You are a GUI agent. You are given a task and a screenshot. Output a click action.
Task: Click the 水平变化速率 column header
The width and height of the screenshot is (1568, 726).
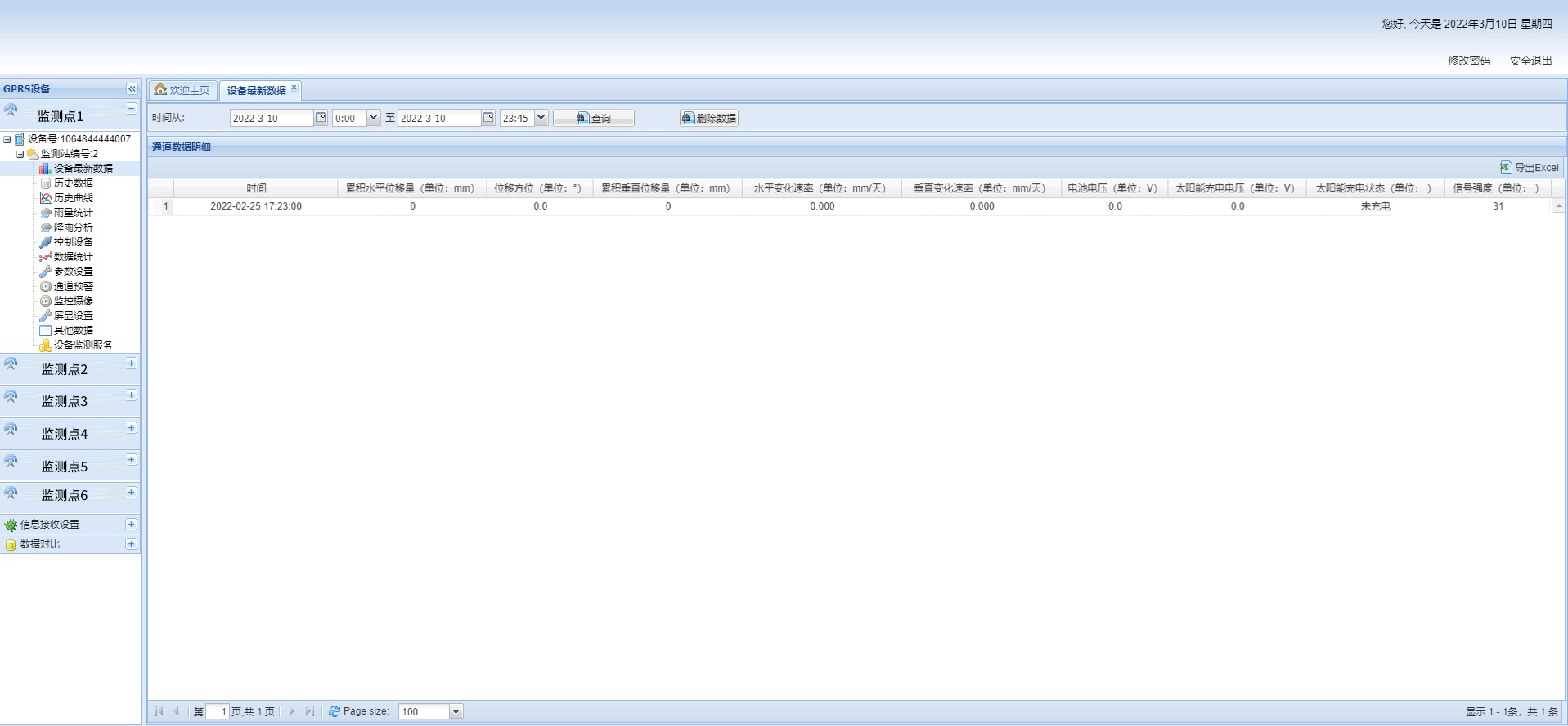[x=821, y=188]
